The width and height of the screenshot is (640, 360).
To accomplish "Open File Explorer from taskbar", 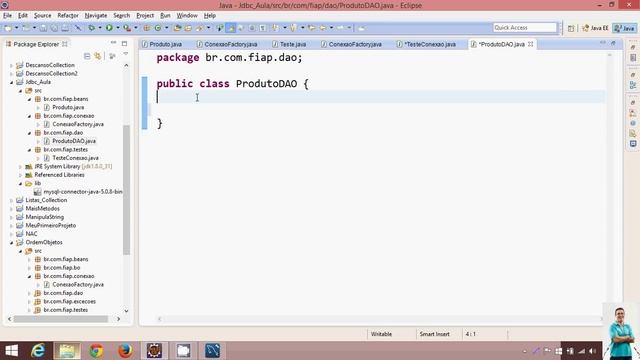I will click(67, 351).
